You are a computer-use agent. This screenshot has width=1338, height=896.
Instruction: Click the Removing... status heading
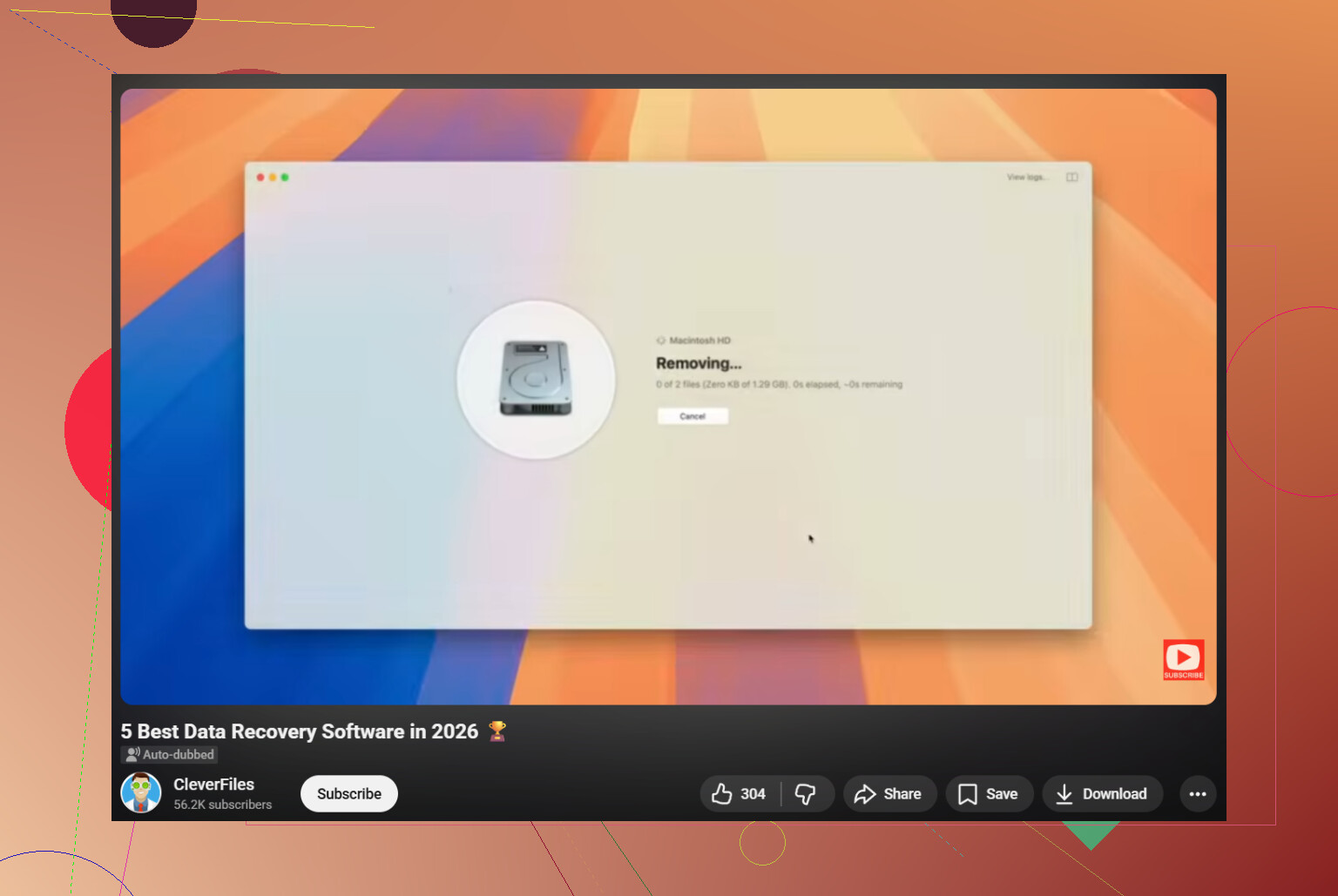point(699,363)
